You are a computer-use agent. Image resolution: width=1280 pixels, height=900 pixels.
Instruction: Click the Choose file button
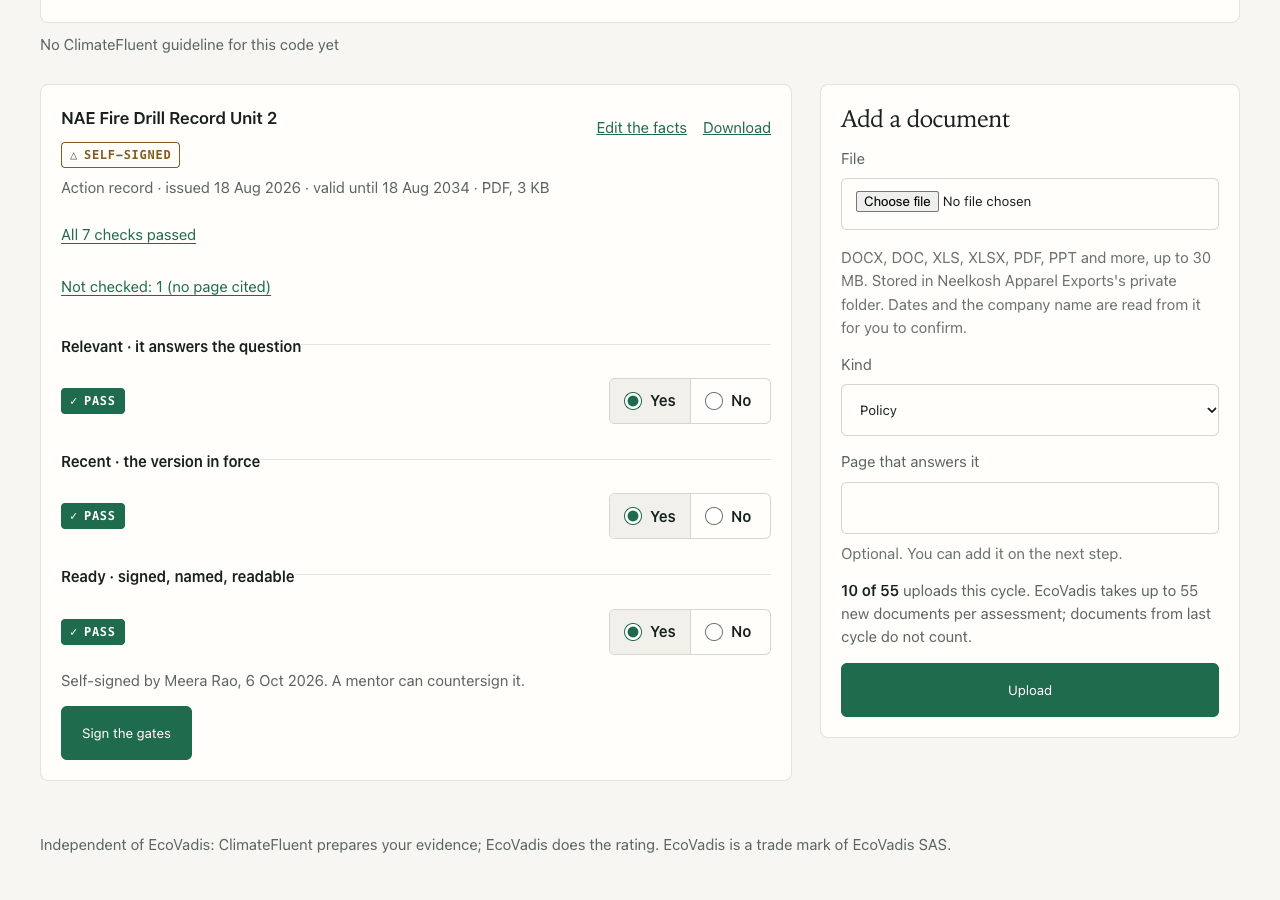(897, 201)
